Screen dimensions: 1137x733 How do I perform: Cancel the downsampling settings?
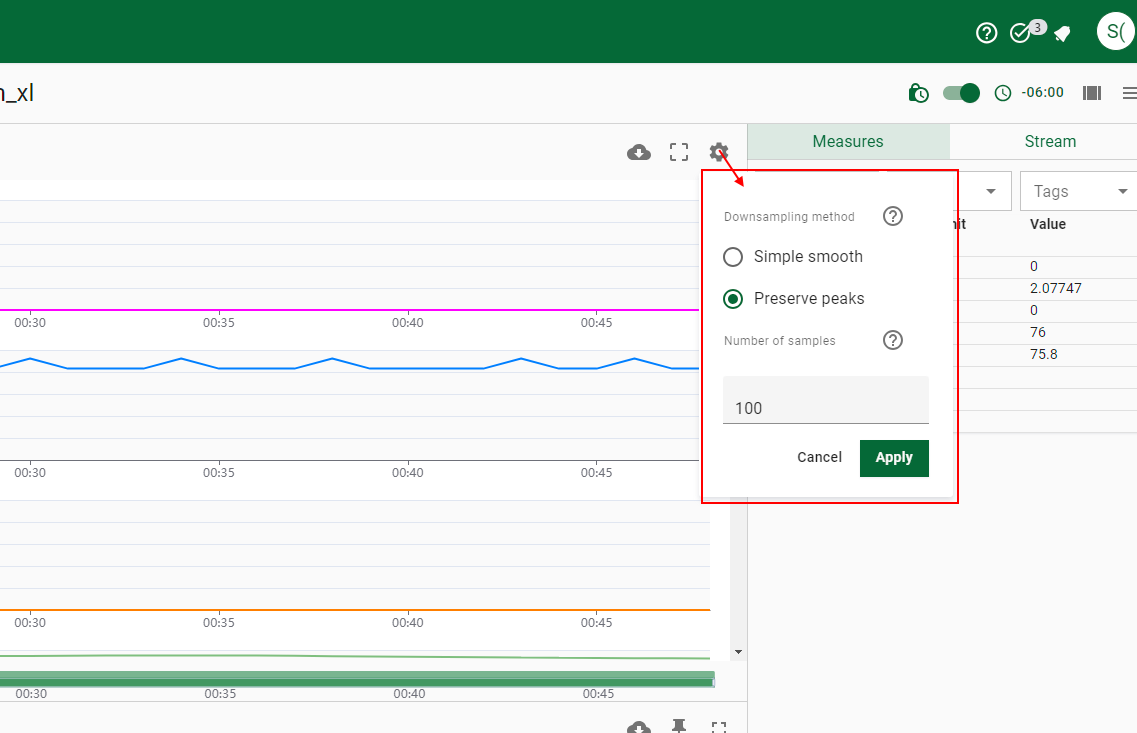point(819,457)
